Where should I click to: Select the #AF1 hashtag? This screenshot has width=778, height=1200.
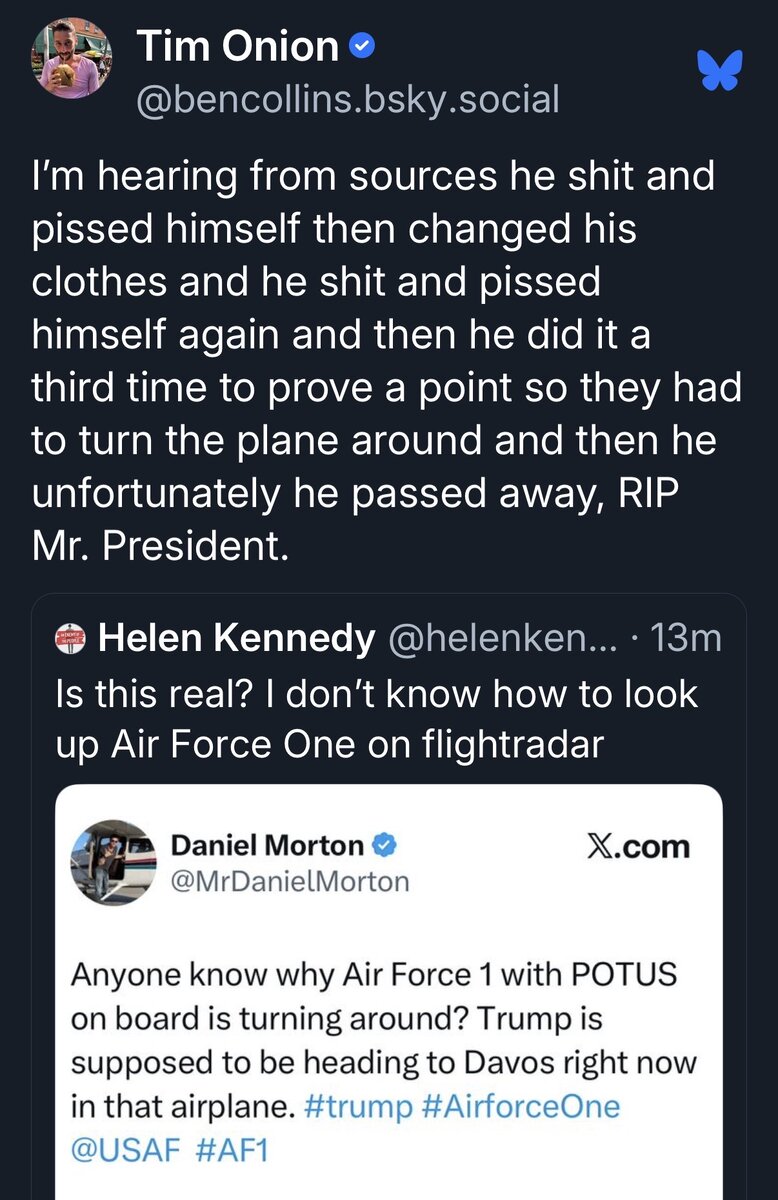(x=234, y=1148)
